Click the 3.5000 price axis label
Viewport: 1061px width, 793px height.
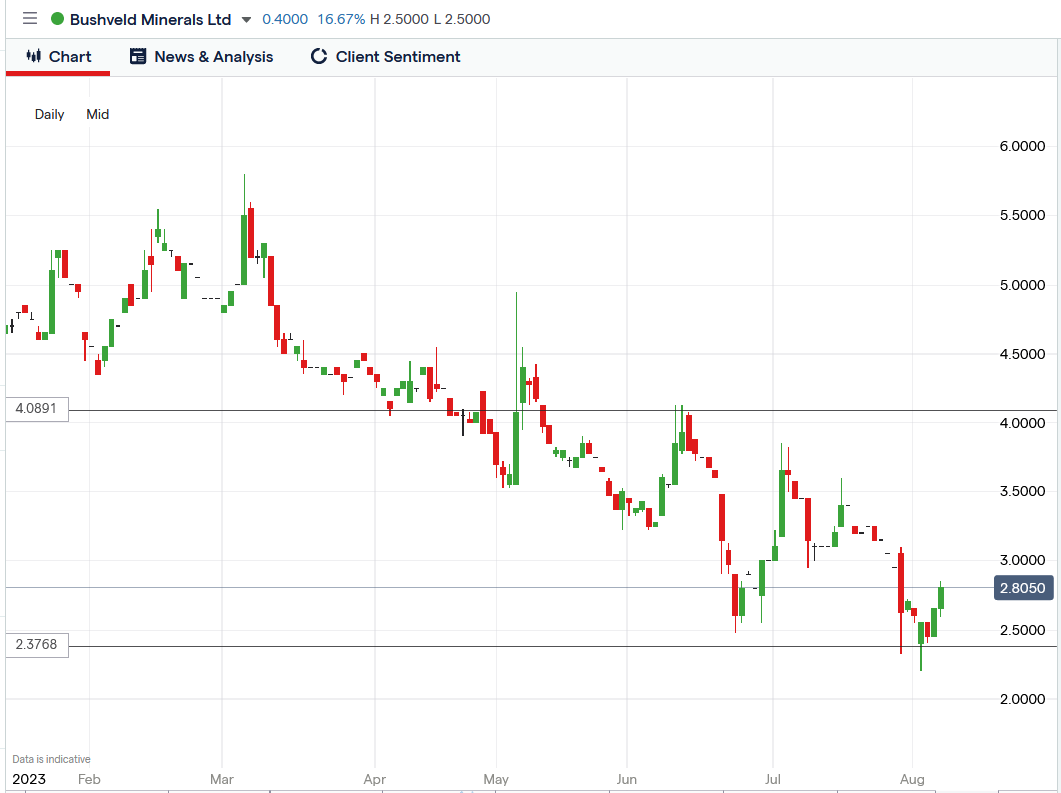pyautogui.click(x=1022, y=491)
